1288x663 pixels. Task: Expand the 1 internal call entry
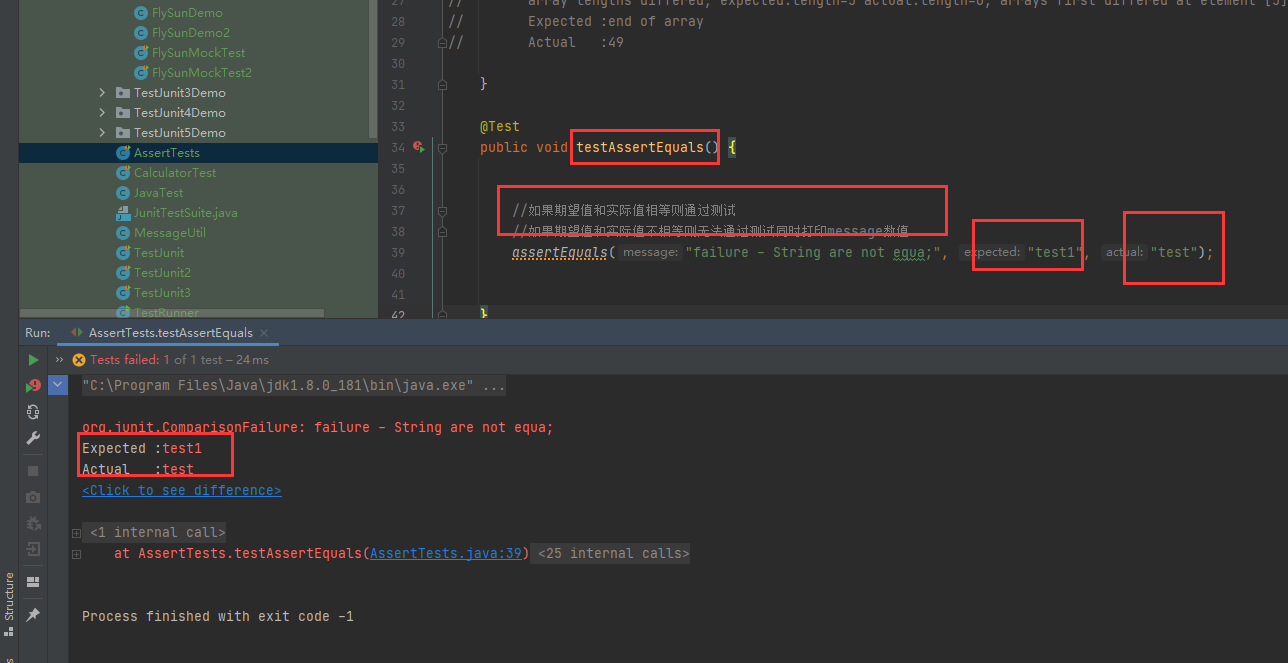76,532
